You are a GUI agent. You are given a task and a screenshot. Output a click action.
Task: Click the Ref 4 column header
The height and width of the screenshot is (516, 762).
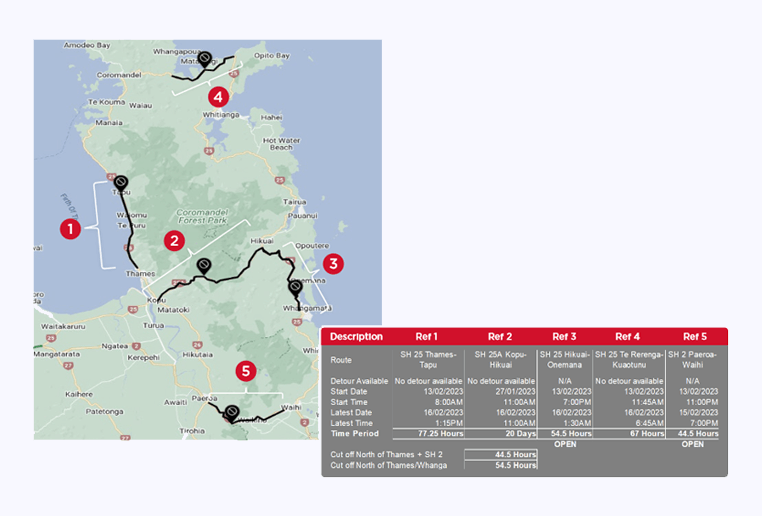(x=628, y=337)
